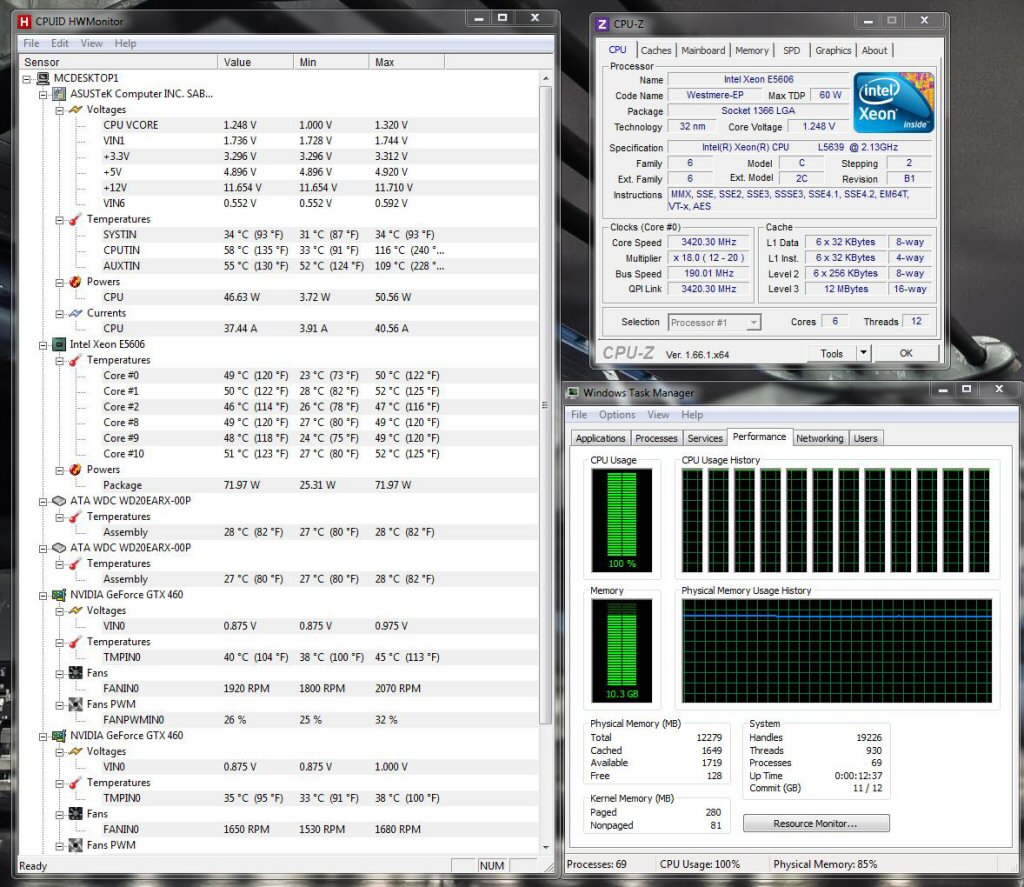The image size is (1024, 887).
Task: Collapse the Temperatures group above SYSTIN
Action: point(59,220)
